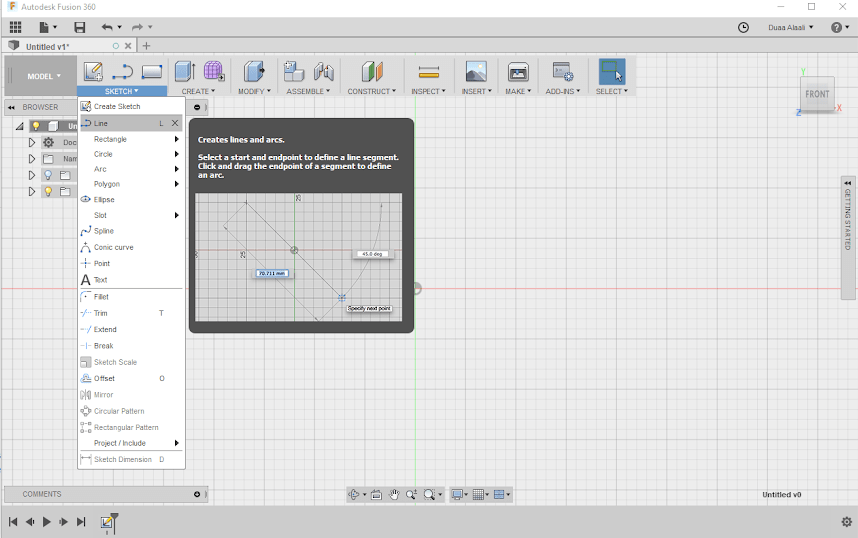Click the Insert image icon

(476, 72)
